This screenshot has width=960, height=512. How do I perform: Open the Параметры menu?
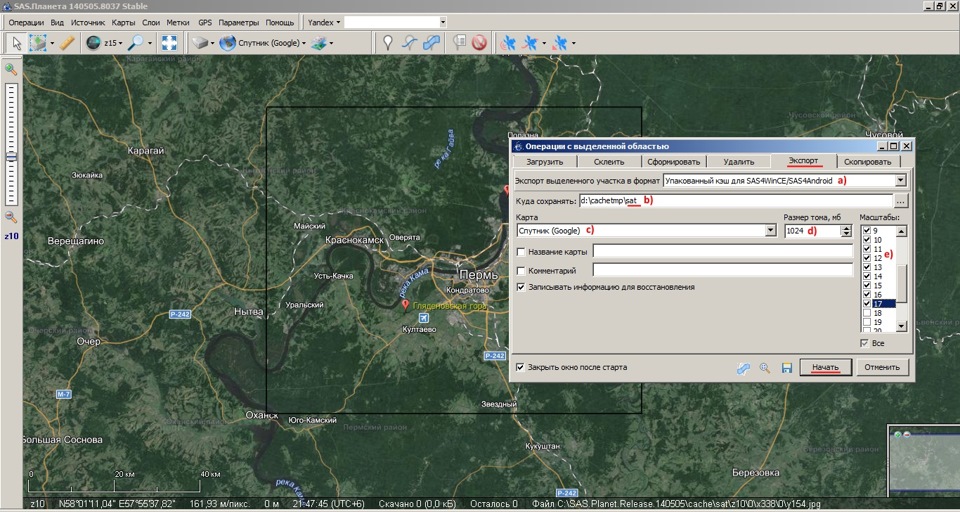[239, 23]
